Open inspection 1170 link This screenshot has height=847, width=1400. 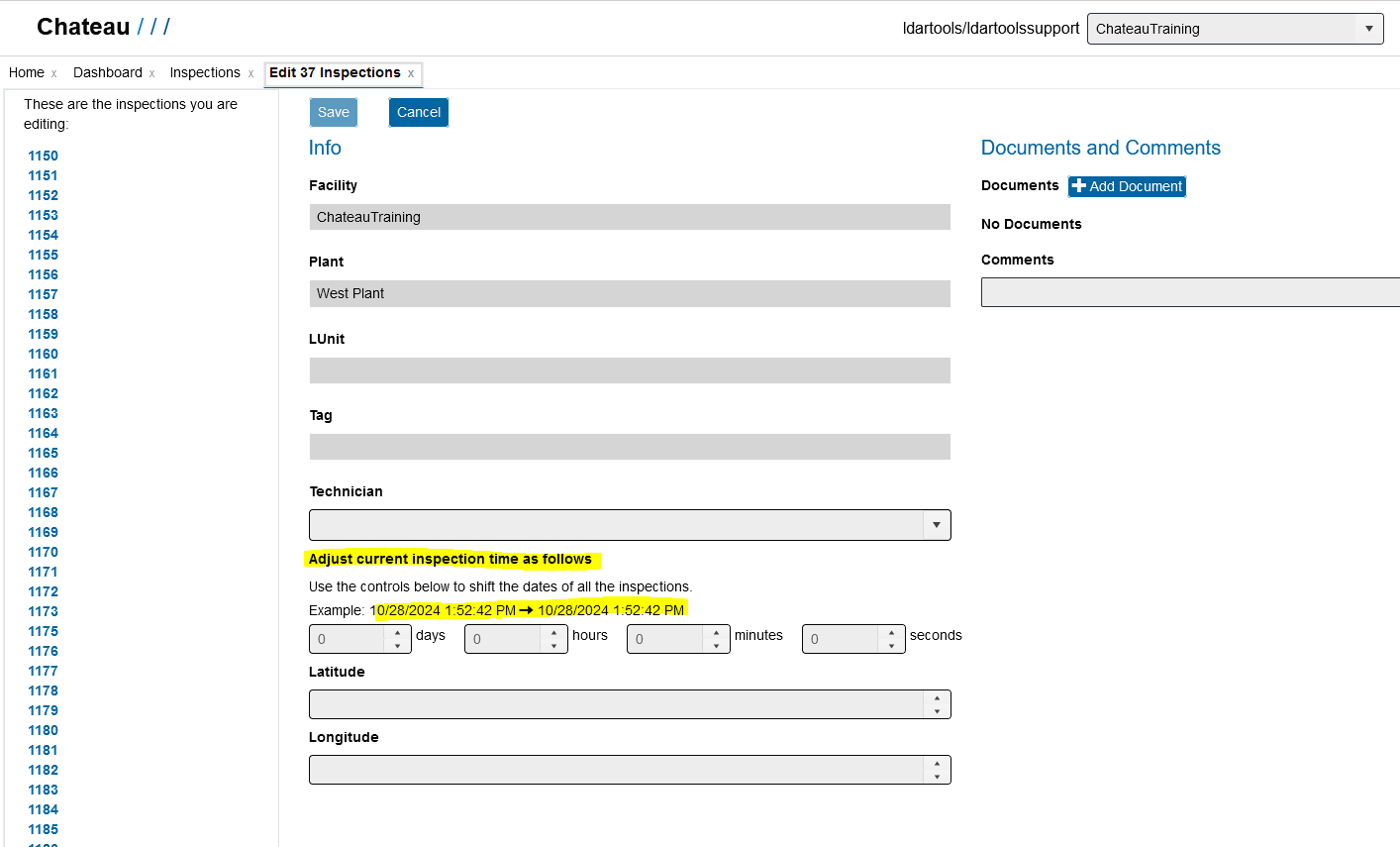tap(43, 552)
